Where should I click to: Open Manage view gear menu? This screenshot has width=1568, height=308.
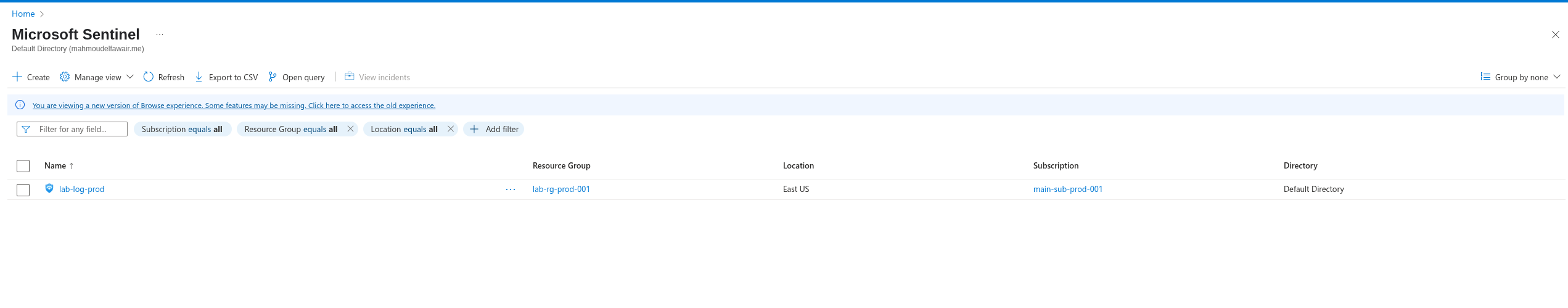tap(97, 77)
